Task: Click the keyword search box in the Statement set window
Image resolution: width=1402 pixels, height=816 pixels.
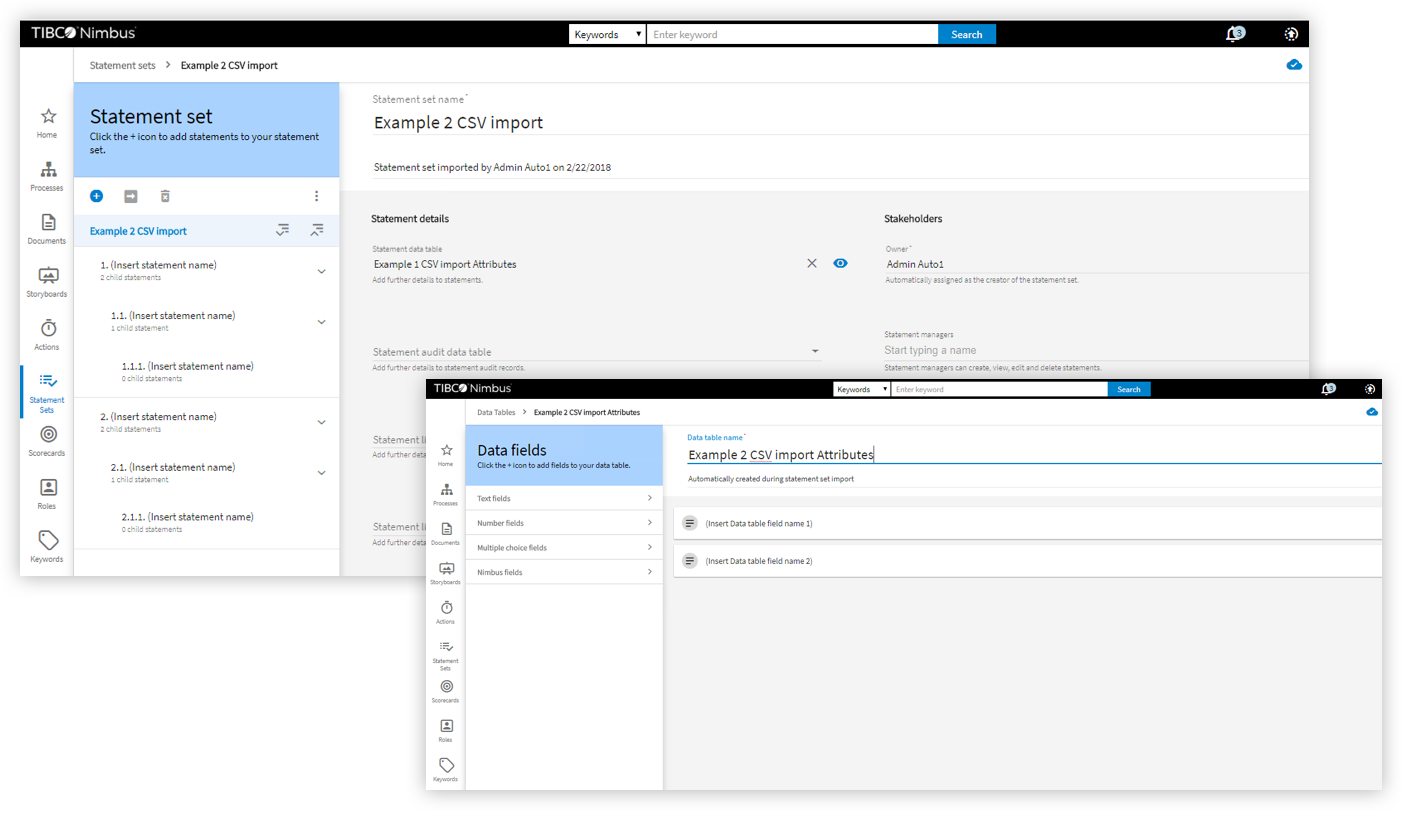Action: coord(792,34)
